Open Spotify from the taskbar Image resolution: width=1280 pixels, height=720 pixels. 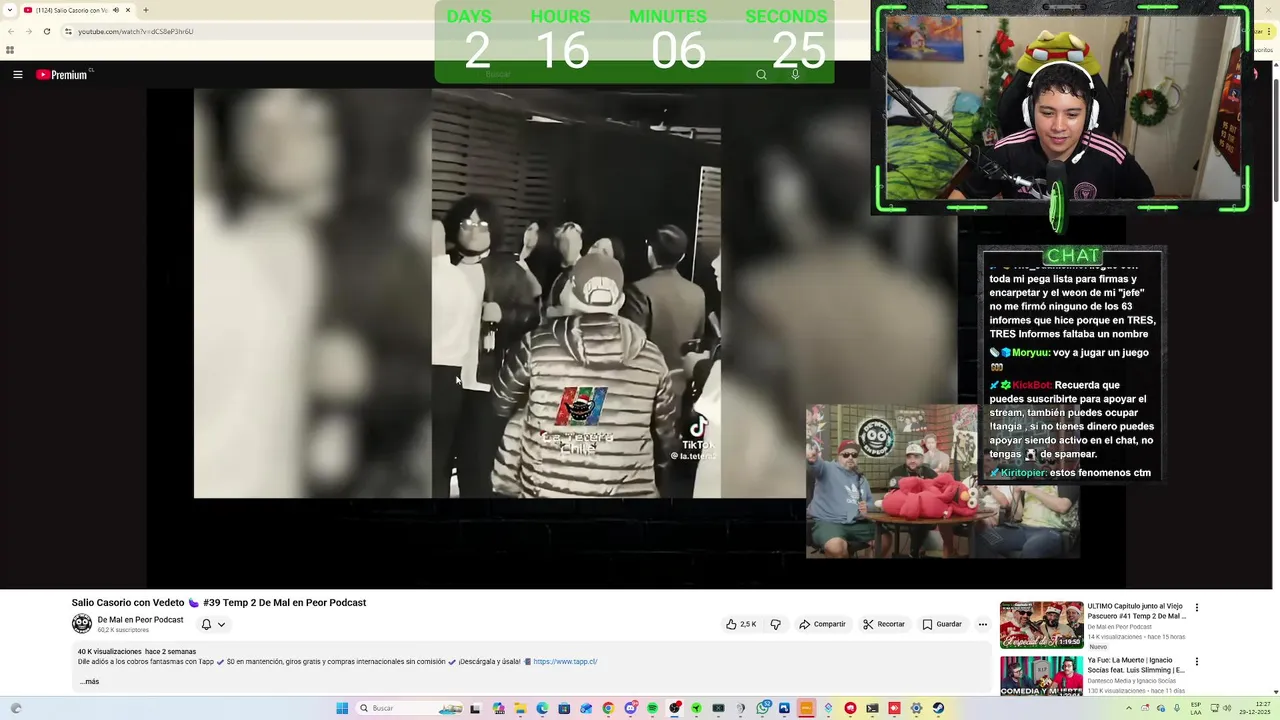[652, 708]
